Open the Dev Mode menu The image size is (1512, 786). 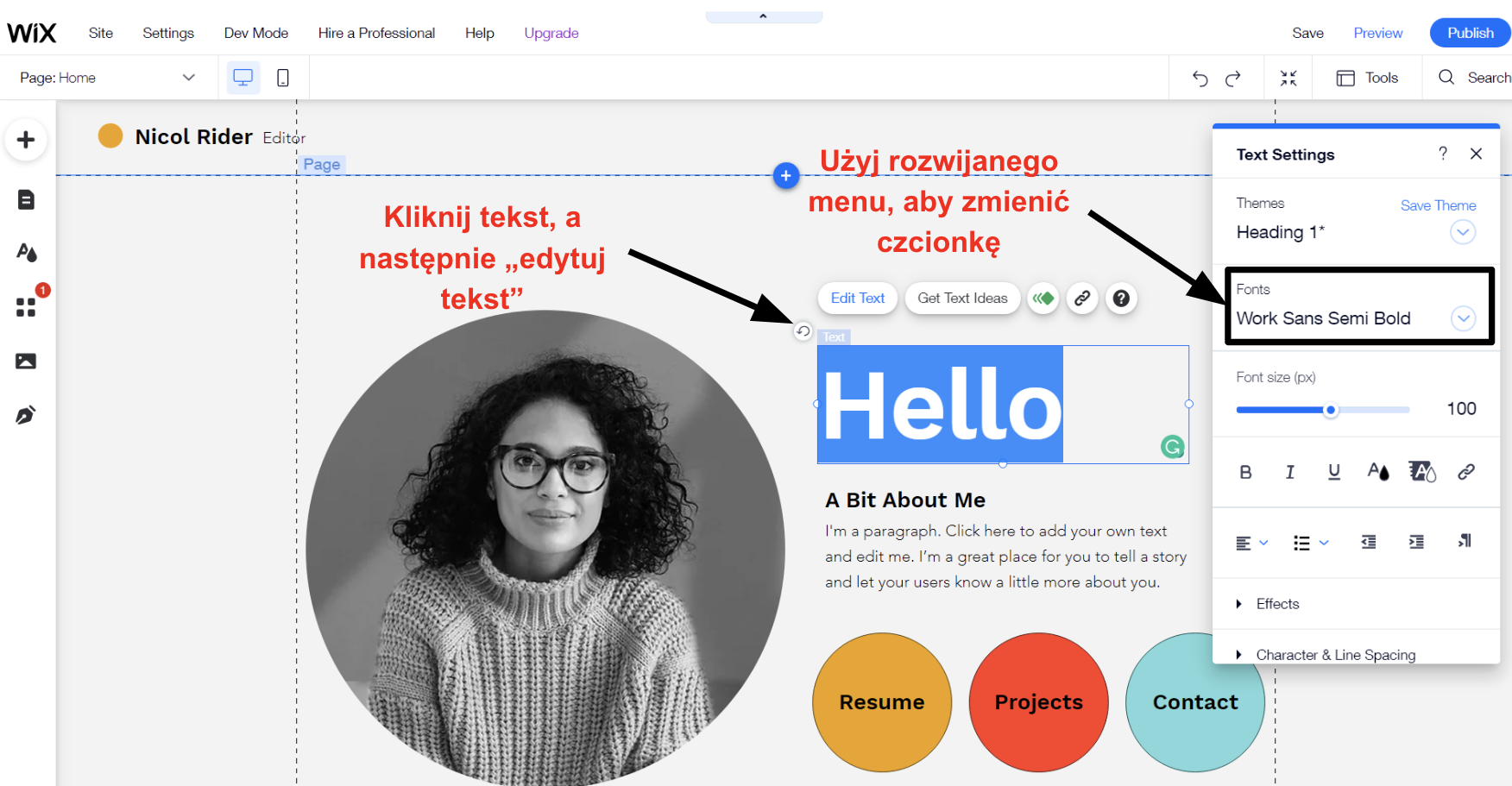point(256,33)
